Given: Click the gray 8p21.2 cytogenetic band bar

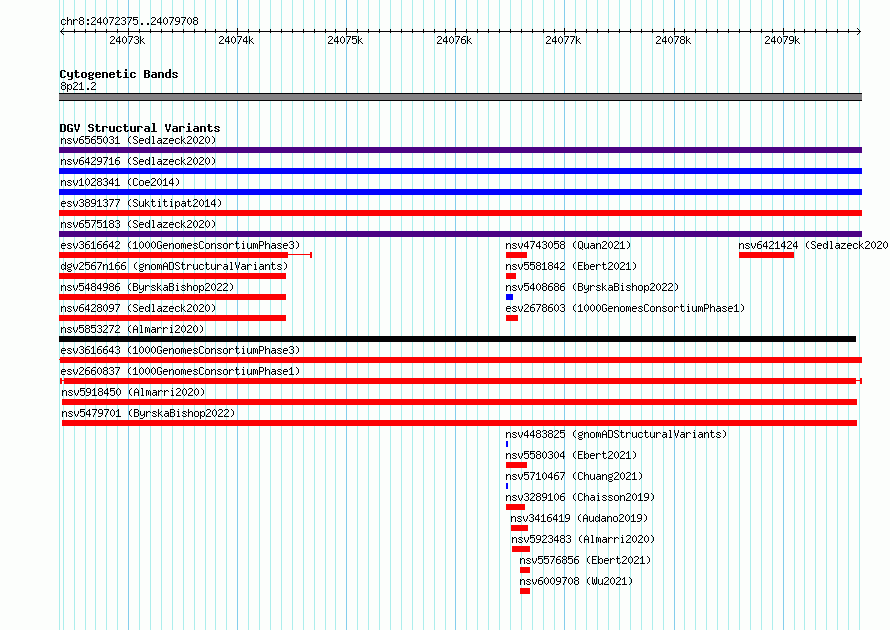Looking at the screenshot, I should [460, 97].
